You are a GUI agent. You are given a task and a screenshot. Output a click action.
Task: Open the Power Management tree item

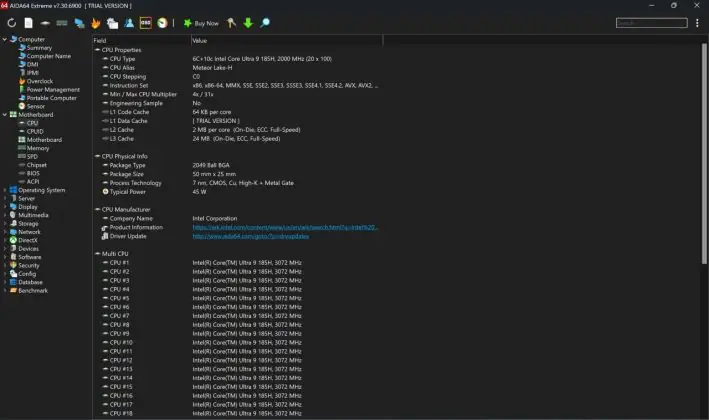53,90
